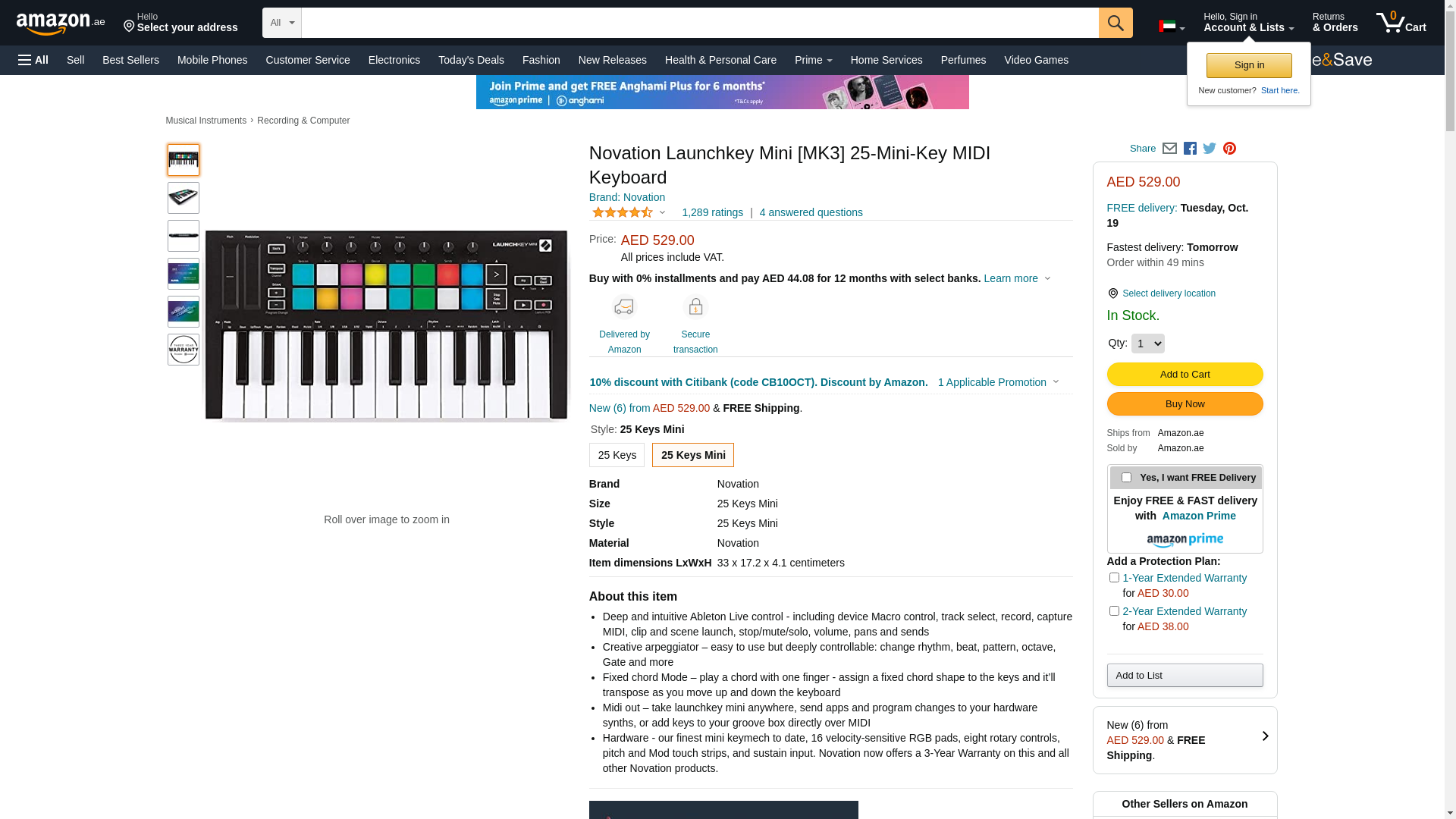
Task: Tick the 1-Year Extended Warranty checkbox
Action: point(1114,578)
